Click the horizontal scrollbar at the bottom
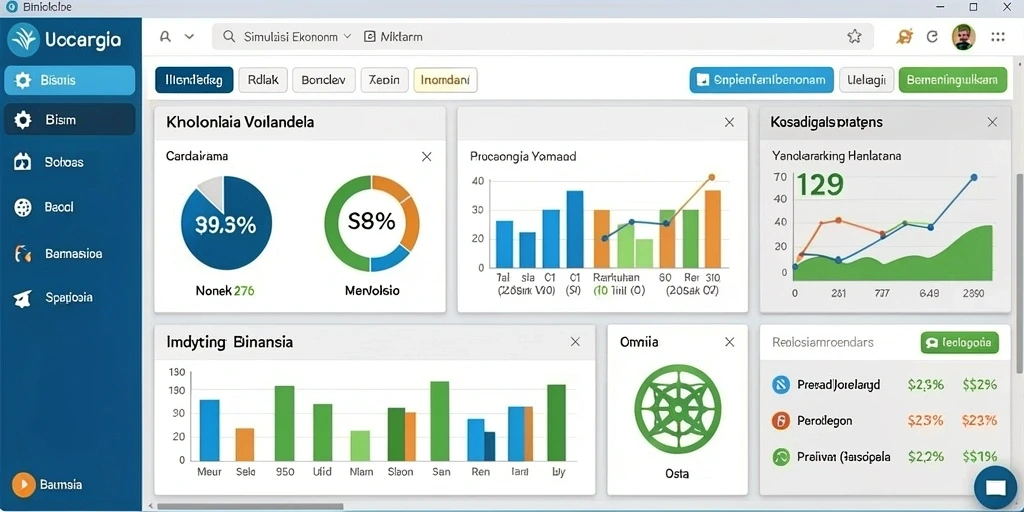 250,506
